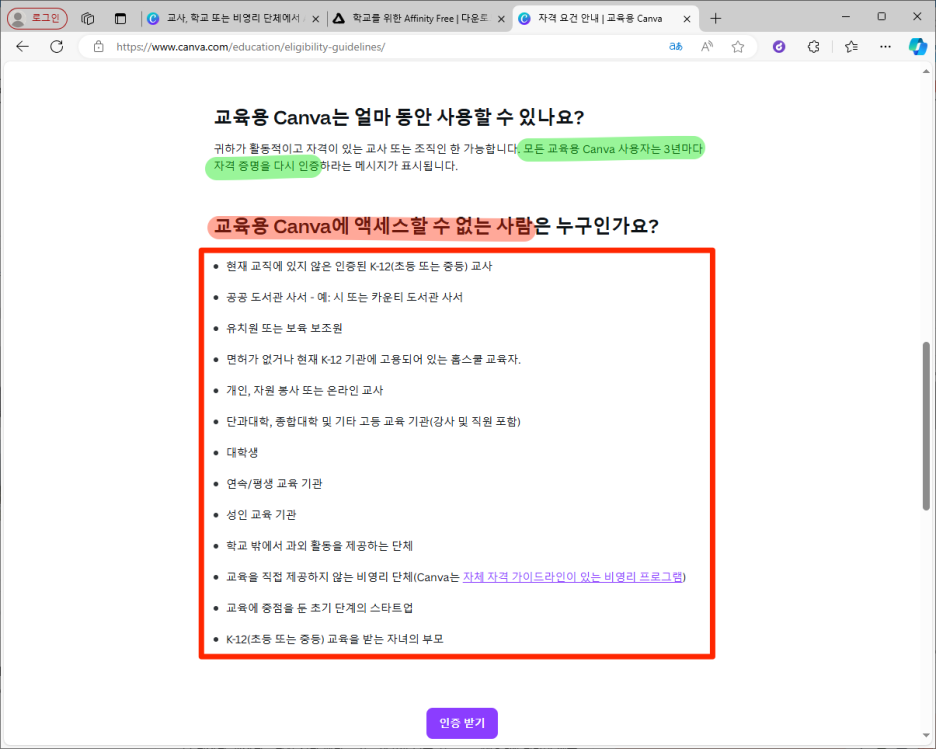Click the scrollbar up arrow
Viewport: 936px width, 749px height.
(x=926, y=71)
